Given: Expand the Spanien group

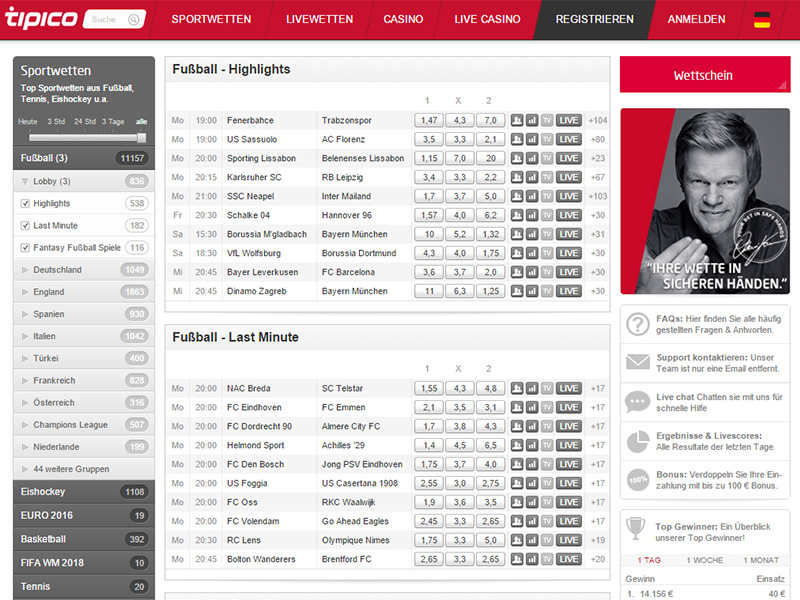Looking at the screenshot, I should [84, 314].
